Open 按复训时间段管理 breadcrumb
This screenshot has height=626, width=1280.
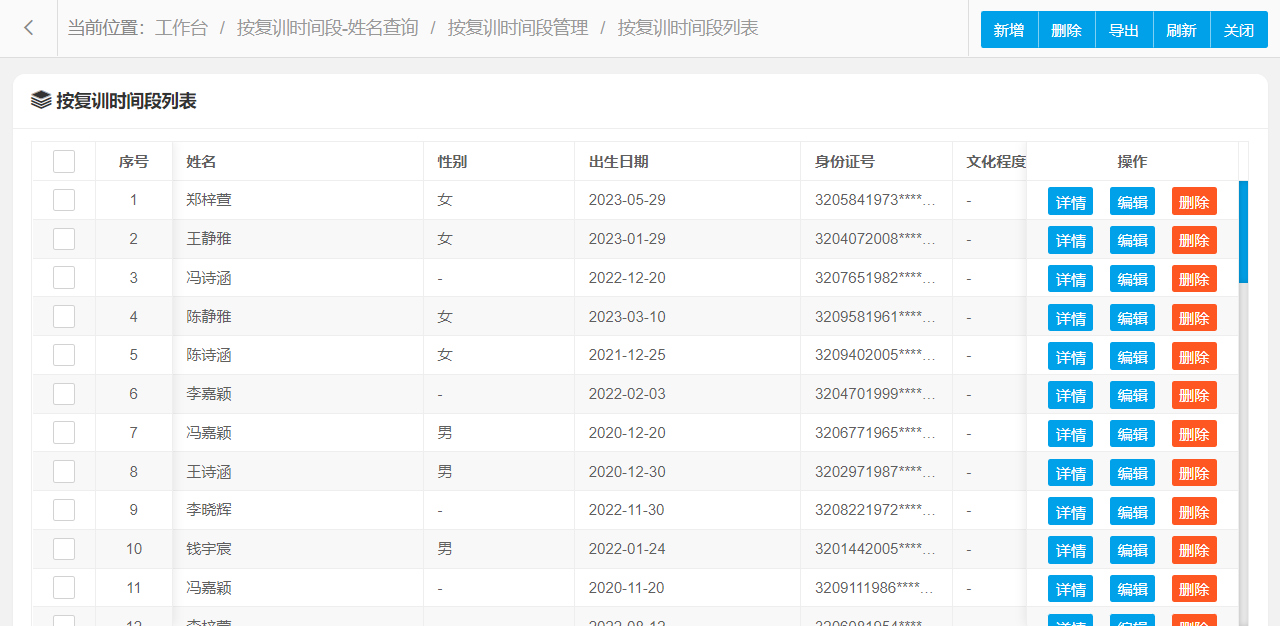coord(518,28)
